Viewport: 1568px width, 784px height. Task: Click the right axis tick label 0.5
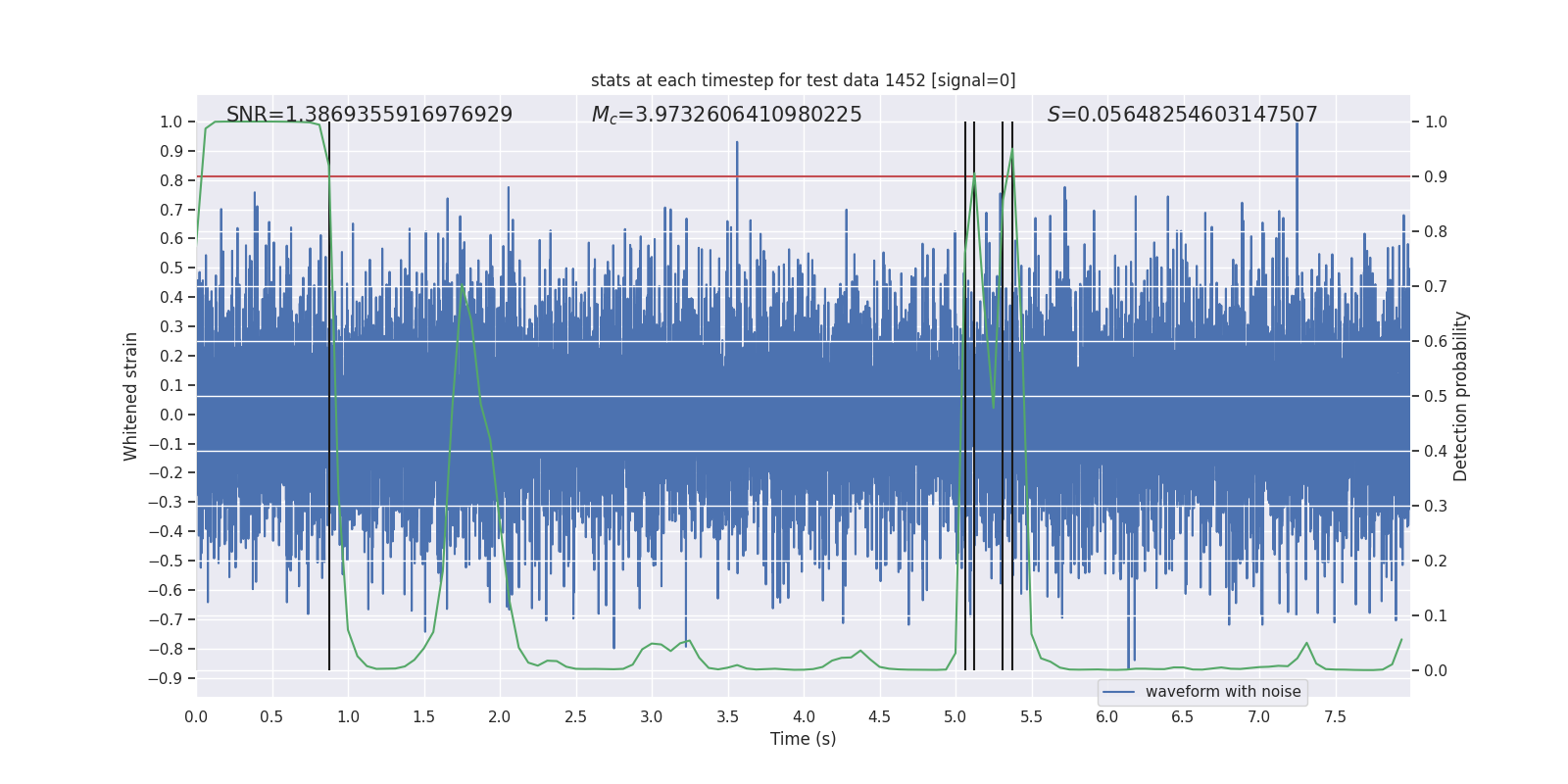[x=1436, y=396]
